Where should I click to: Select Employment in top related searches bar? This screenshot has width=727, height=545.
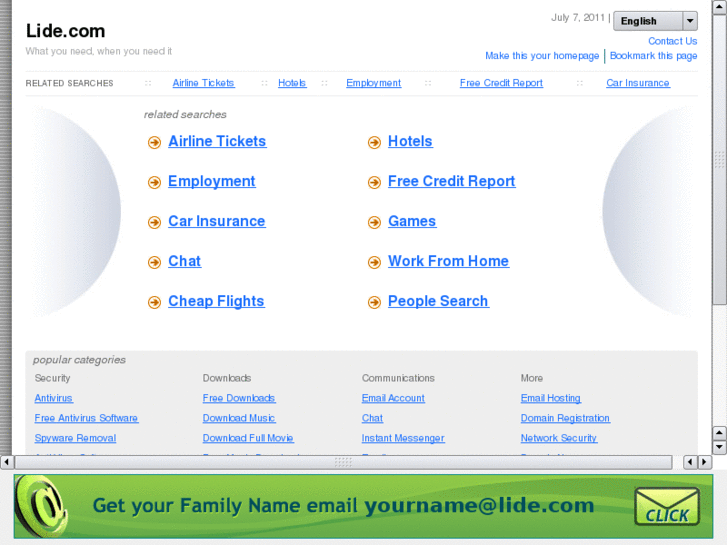(x=374, y=83)
